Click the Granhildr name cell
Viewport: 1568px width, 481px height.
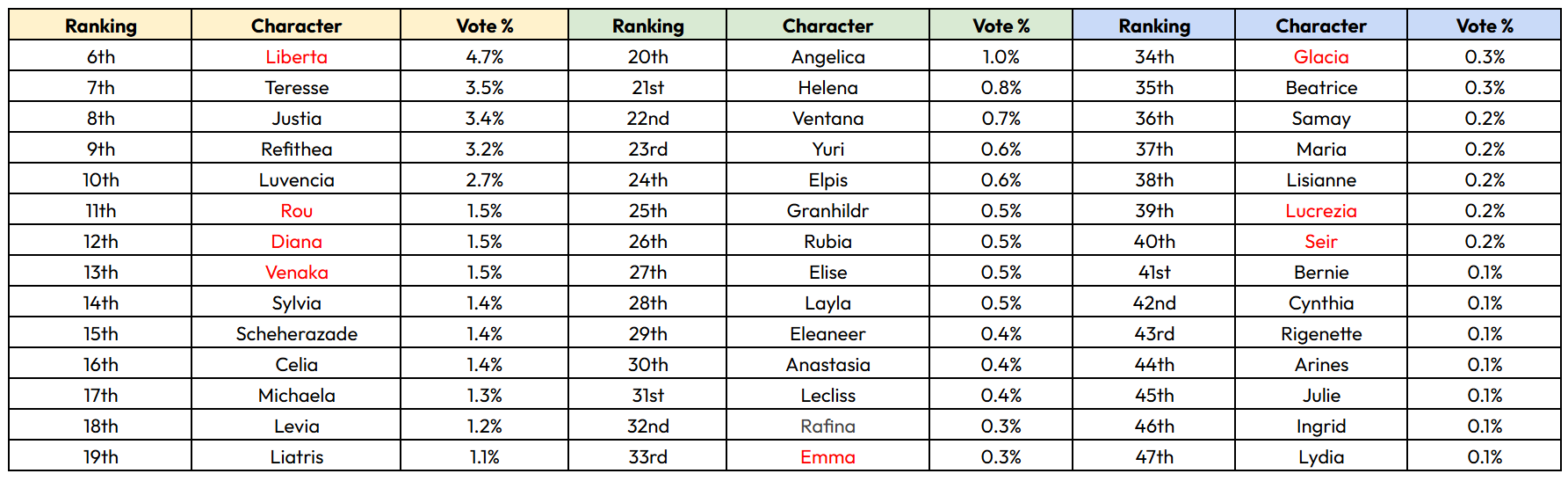point(827,211)
